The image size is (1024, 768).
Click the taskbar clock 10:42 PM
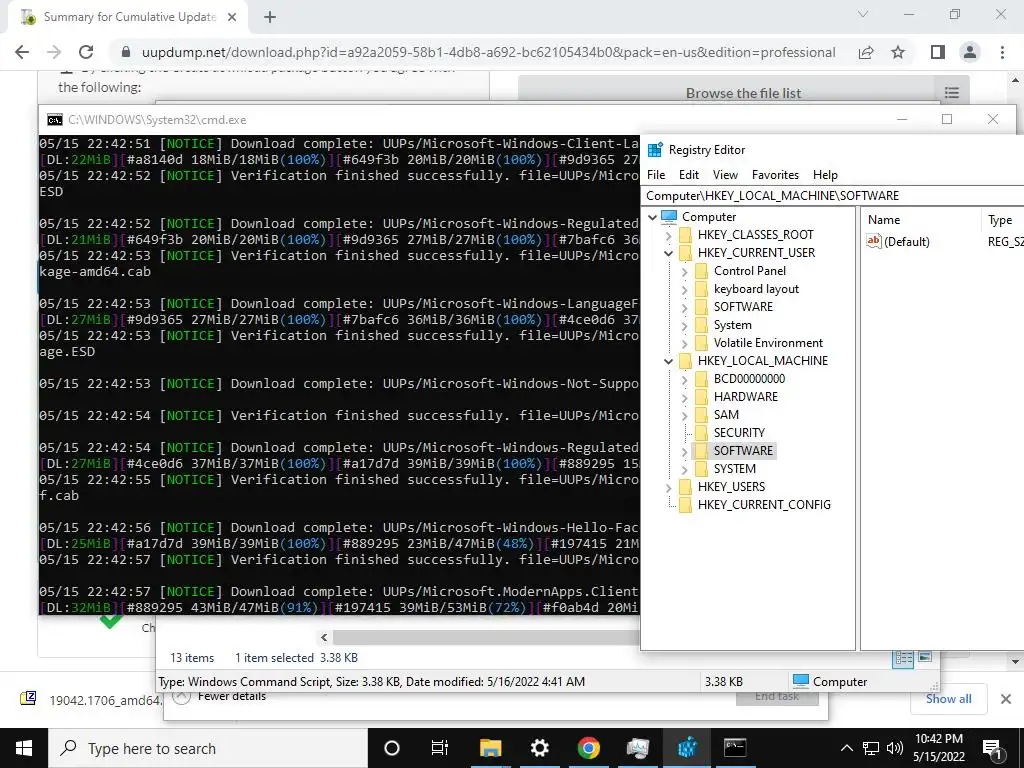[939, 748]
